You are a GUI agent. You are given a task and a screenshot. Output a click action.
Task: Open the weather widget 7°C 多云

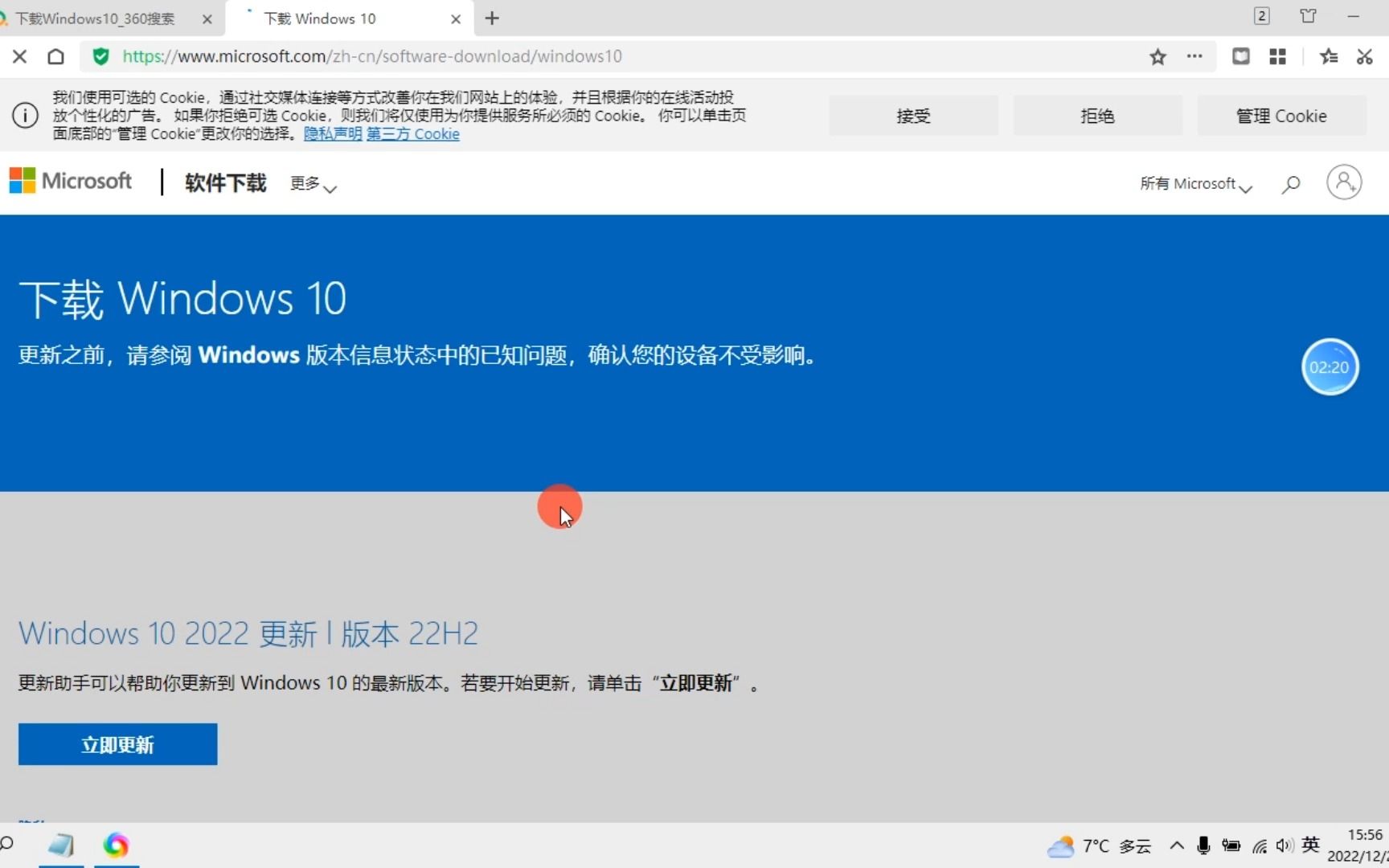1100,846
